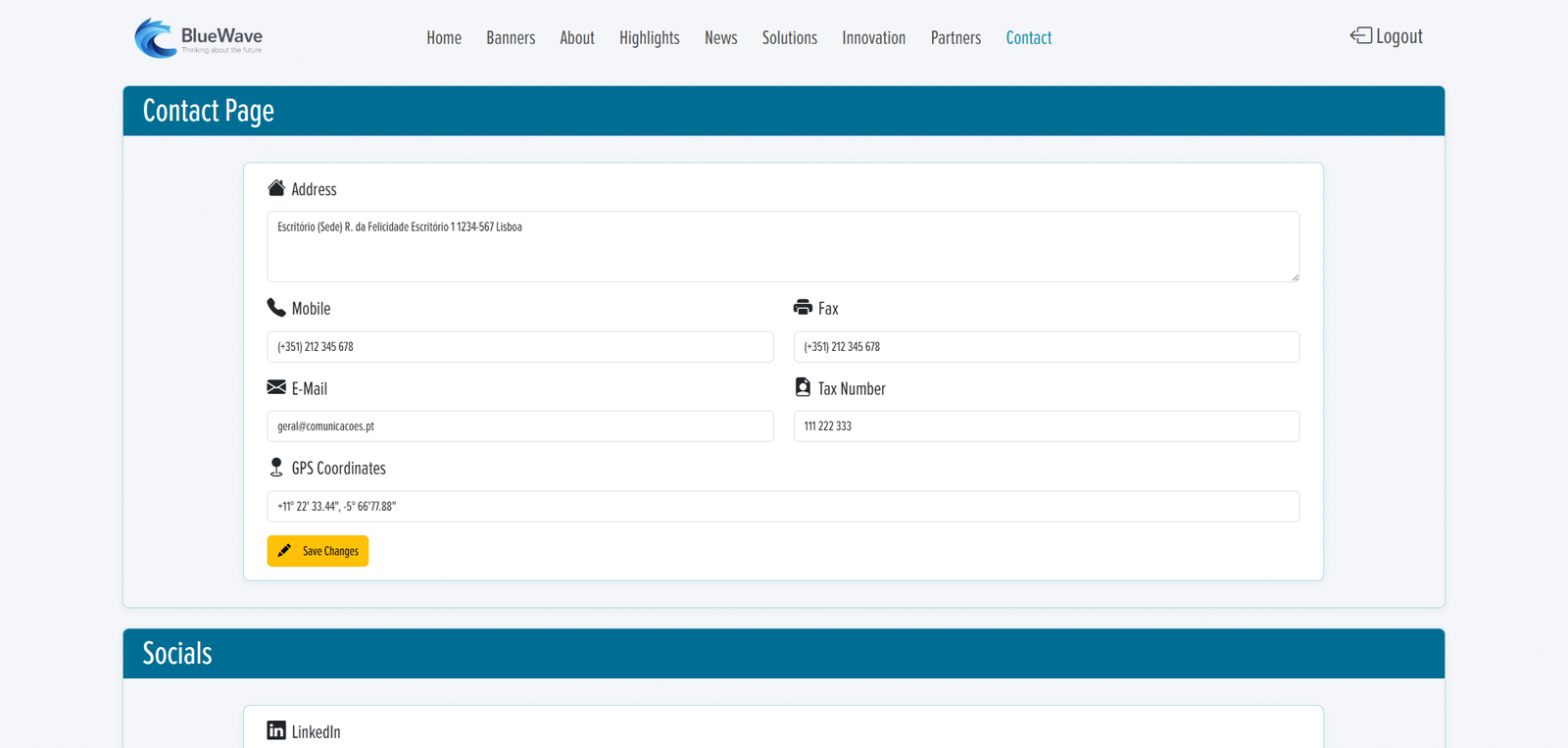Screen dimensions: 1568x748
Task: Click the Fax label text
Action: (x=828, y=309)
